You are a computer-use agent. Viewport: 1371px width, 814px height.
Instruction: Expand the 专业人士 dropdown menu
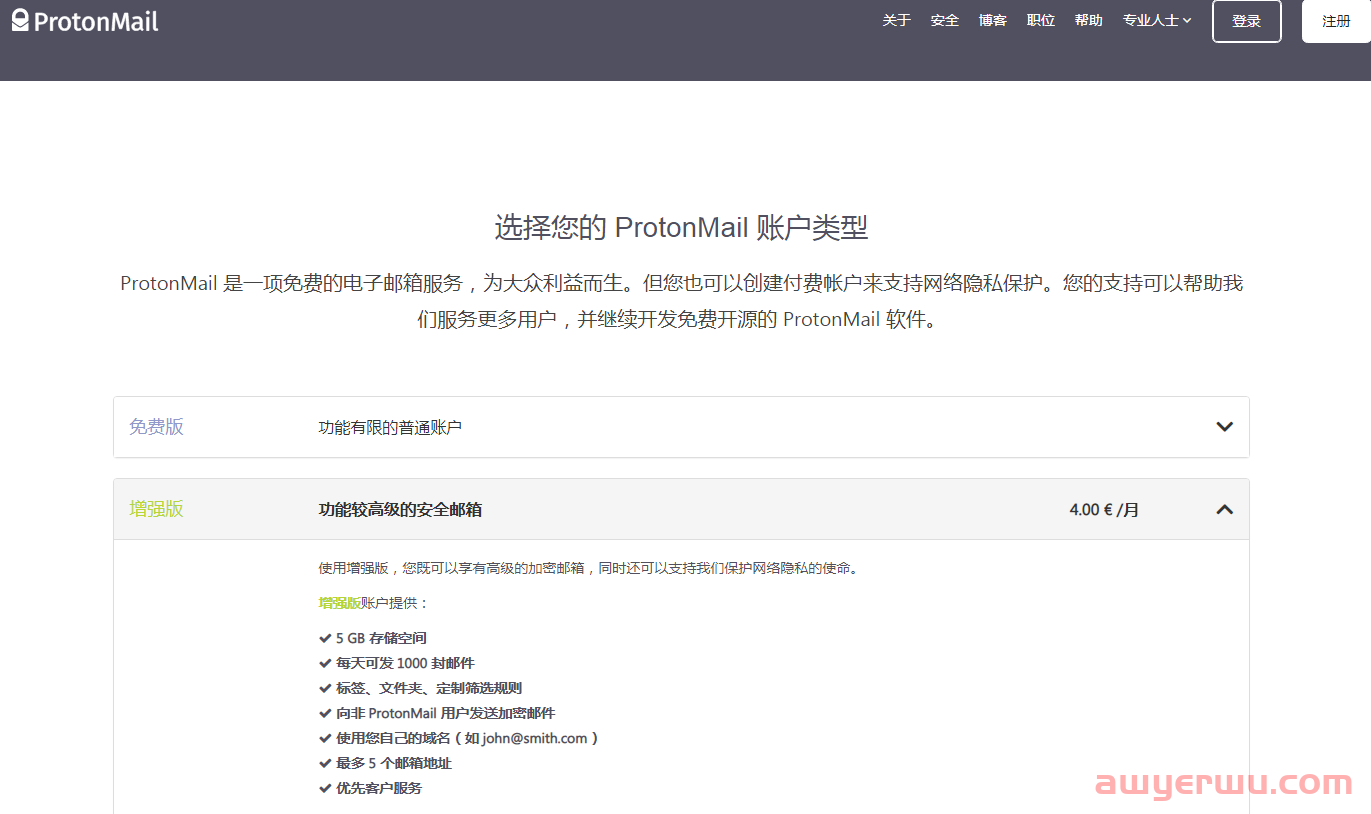point(1157,20)
